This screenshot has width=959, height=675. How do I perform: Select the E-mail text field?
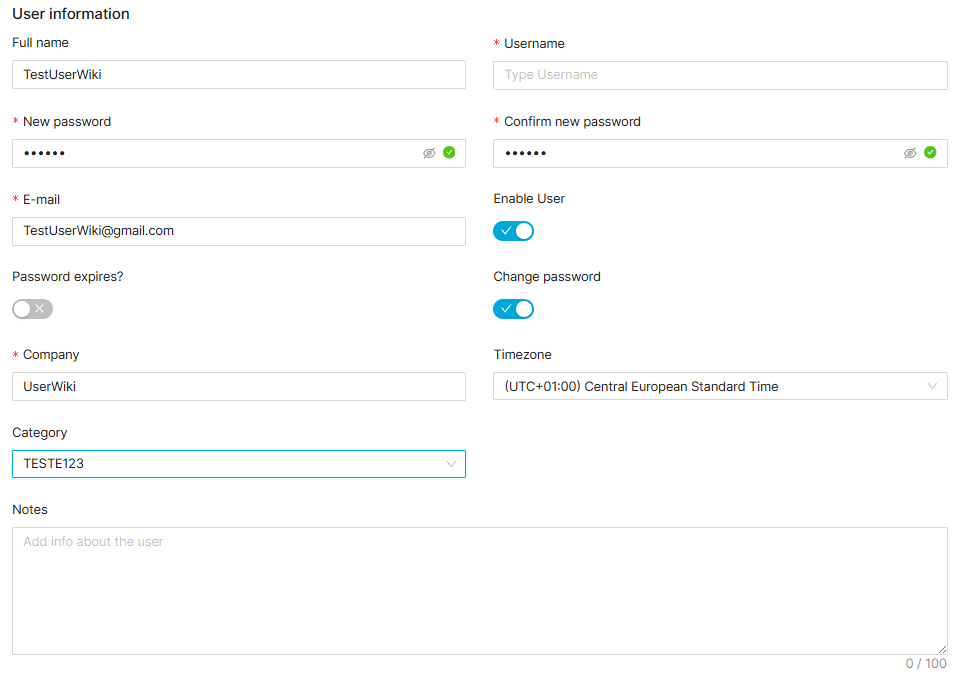tap(238, 231)
